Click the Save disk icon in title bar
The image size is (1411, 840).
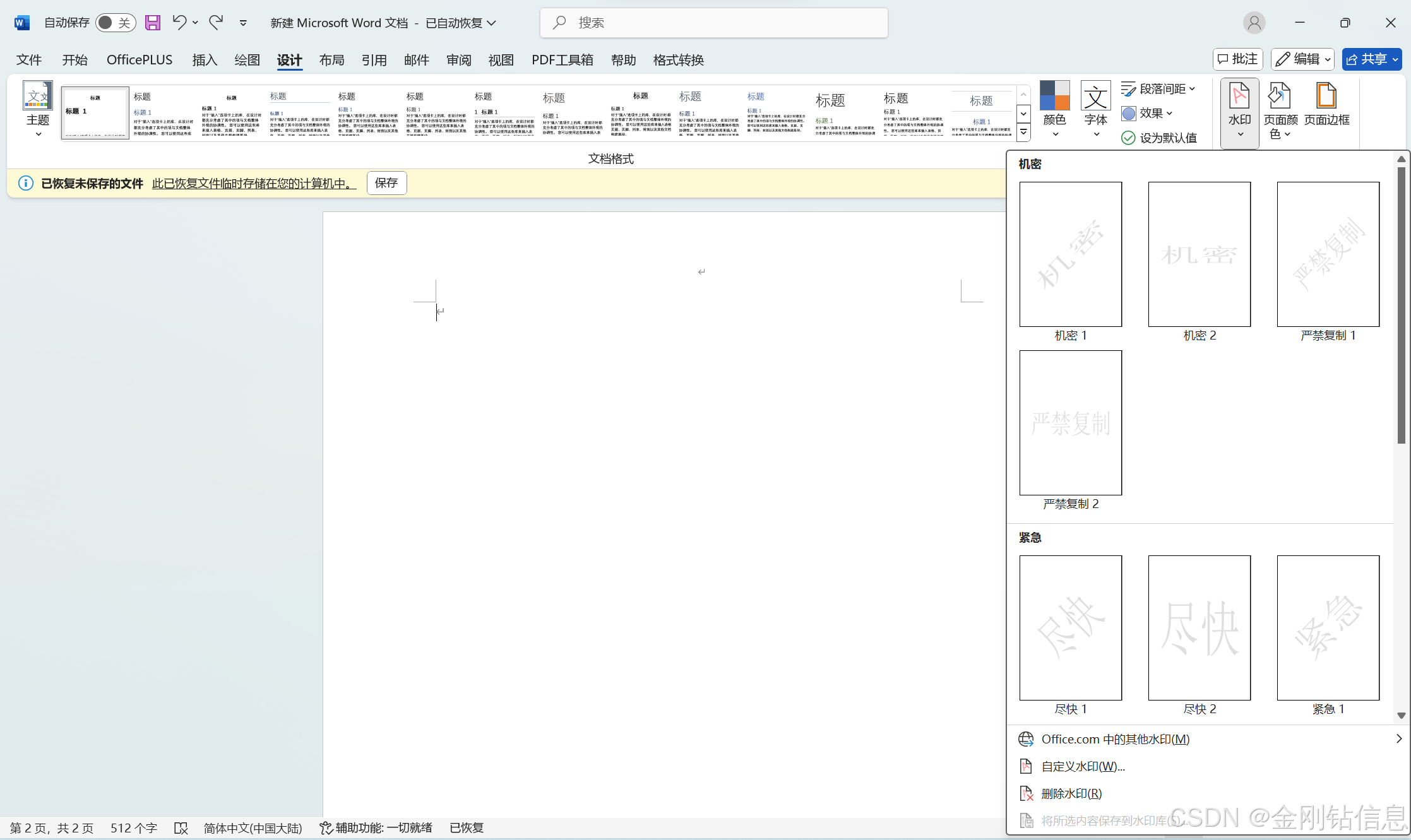point(152,23)
